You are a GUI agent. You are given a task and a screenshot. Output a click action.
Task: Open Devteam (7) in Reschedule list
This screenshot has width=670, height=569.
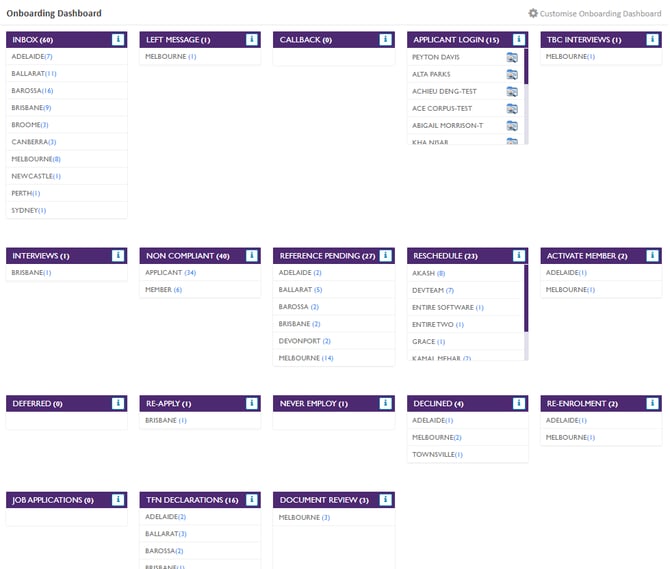coord(433,290)
